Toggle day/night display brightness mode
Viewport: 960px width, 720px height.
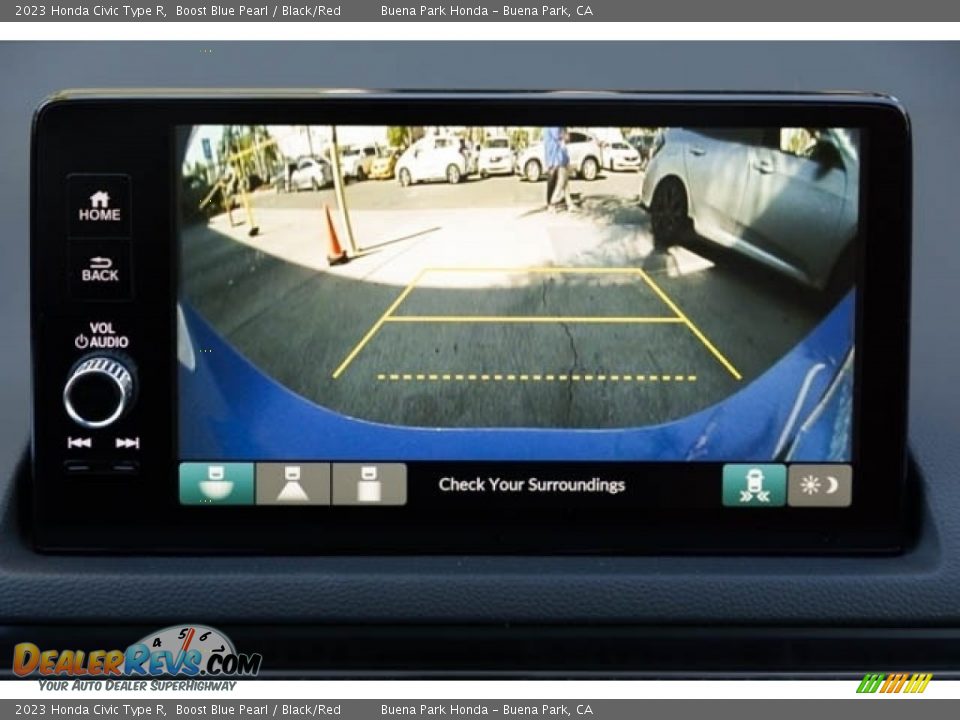point(819,485)
